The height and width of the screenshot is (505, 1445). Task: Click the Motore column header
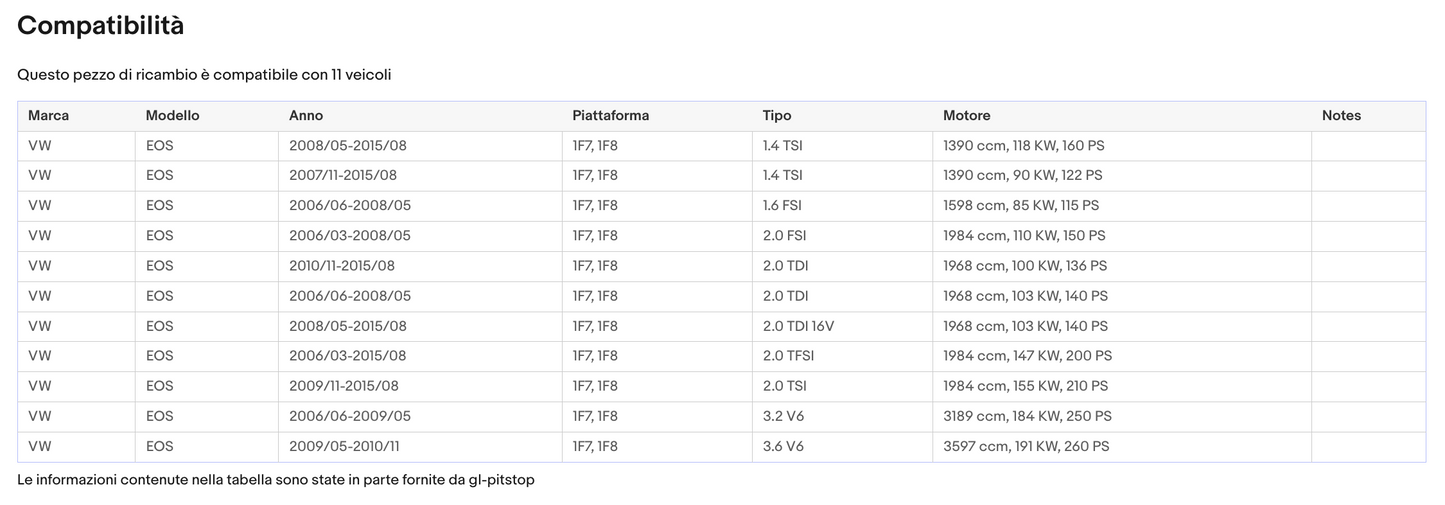(966, 116)
